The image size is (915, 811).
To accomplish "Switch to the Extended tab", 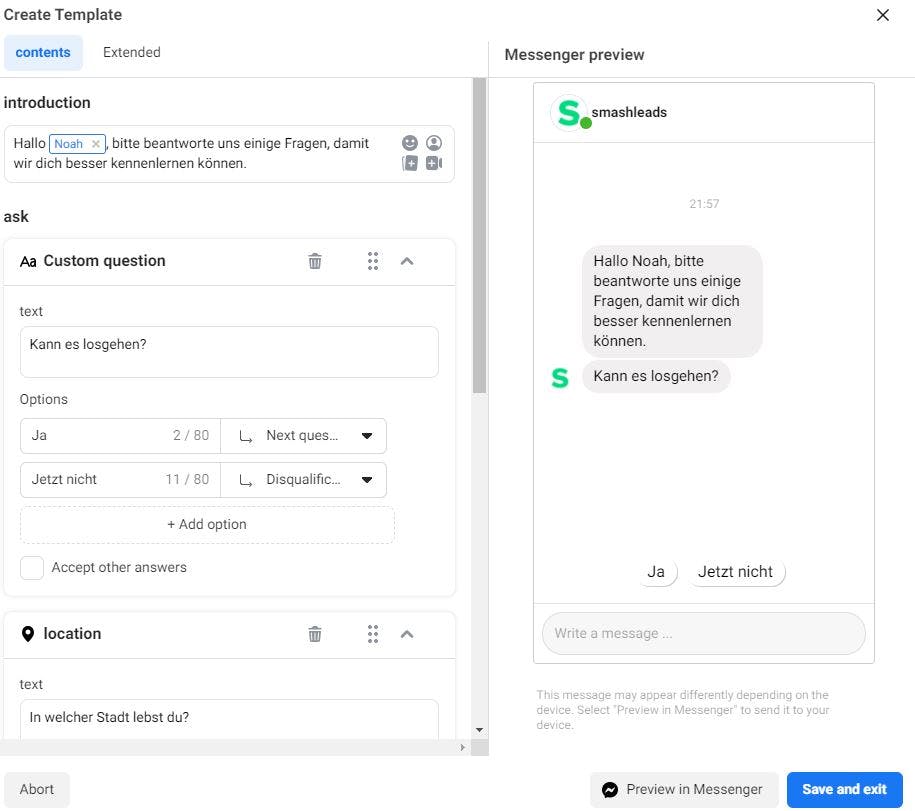I will (132, 53).
